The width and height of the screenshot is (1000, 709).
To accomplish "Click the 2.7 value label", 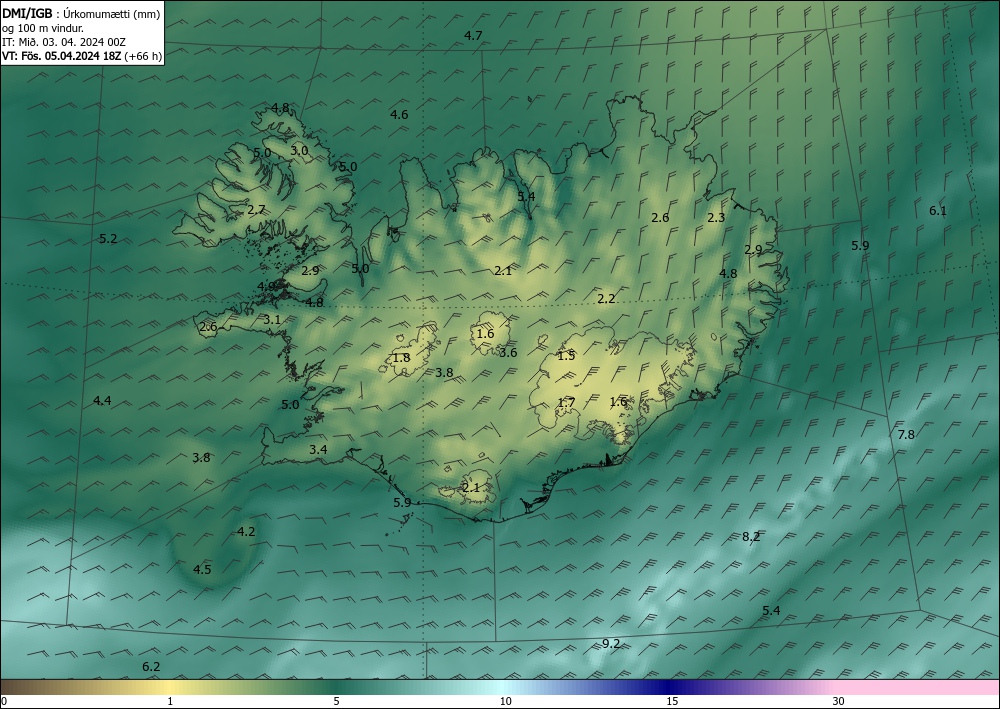I will pos(256,210).
